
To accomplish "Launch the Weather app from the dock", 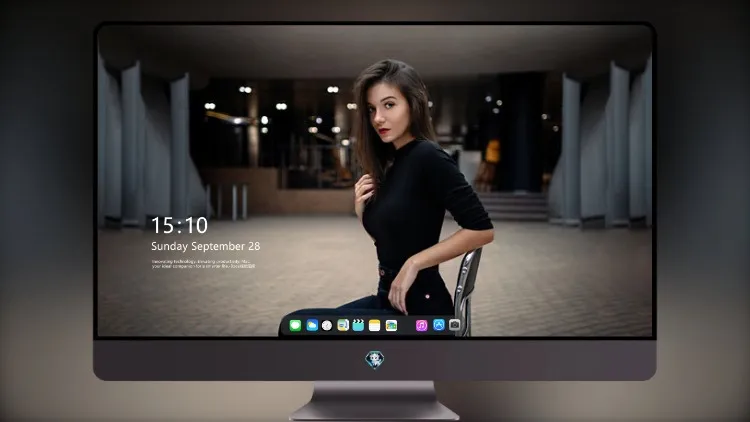I will [312, 326].
